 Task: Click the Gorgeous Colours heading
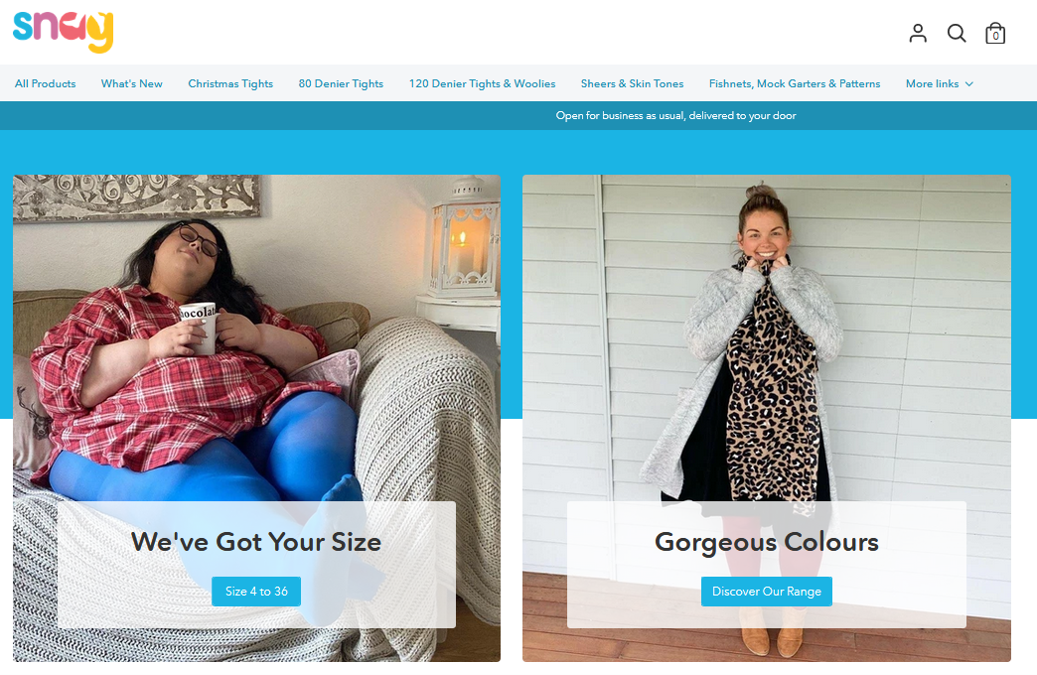767,542
